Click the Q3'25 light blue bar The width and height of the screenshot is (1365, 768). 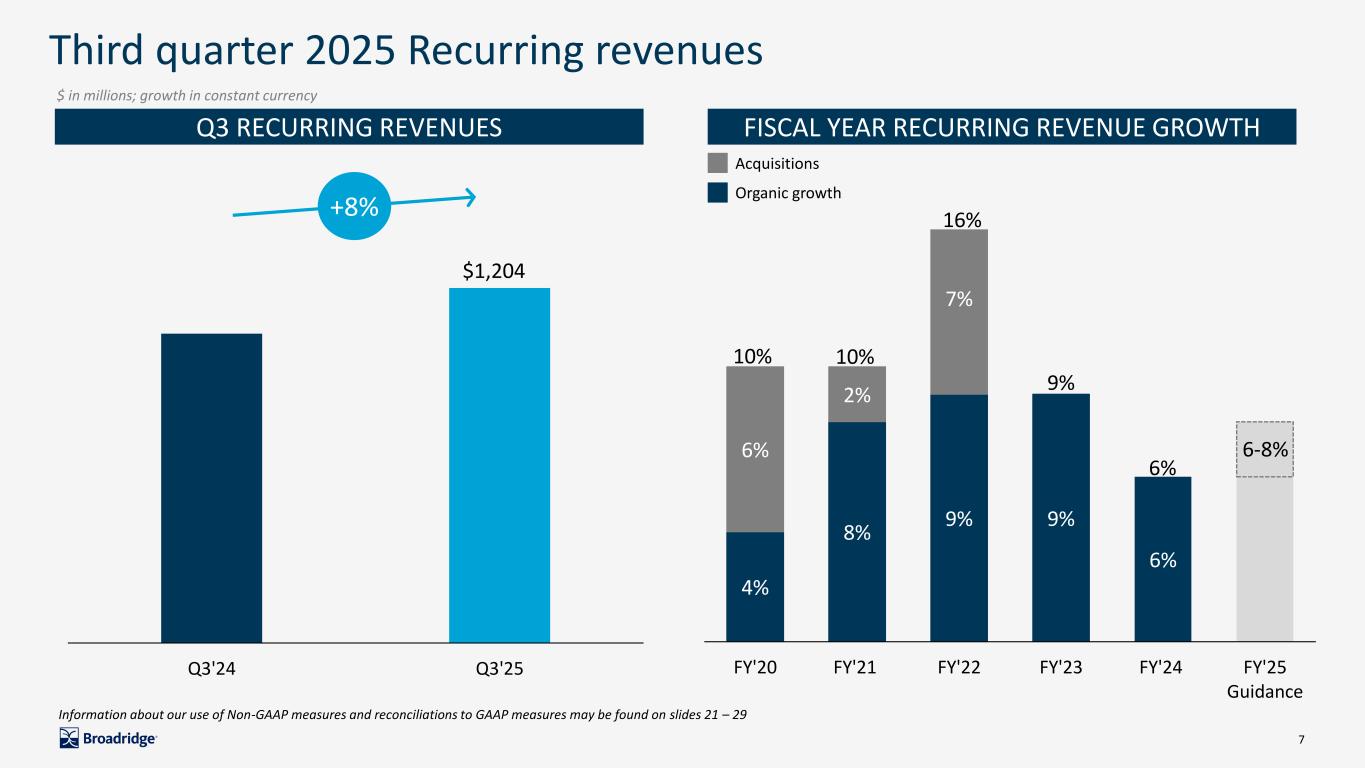[499, 465]
